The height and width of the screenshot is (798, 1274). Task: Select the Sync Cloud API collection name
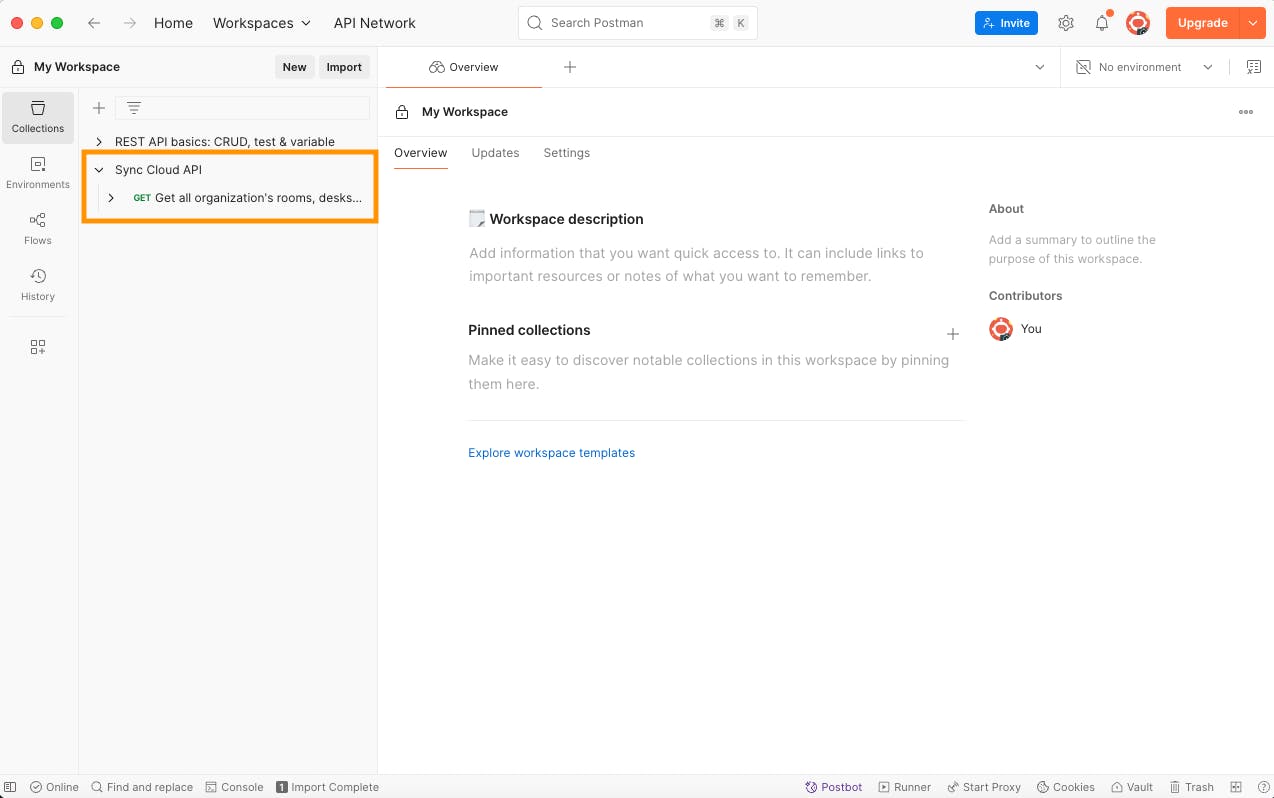point(158,170)
